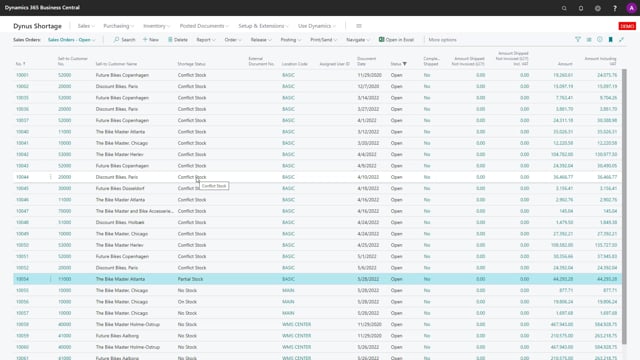
Task: Open the user account avatar
Action: coord(631,8)
